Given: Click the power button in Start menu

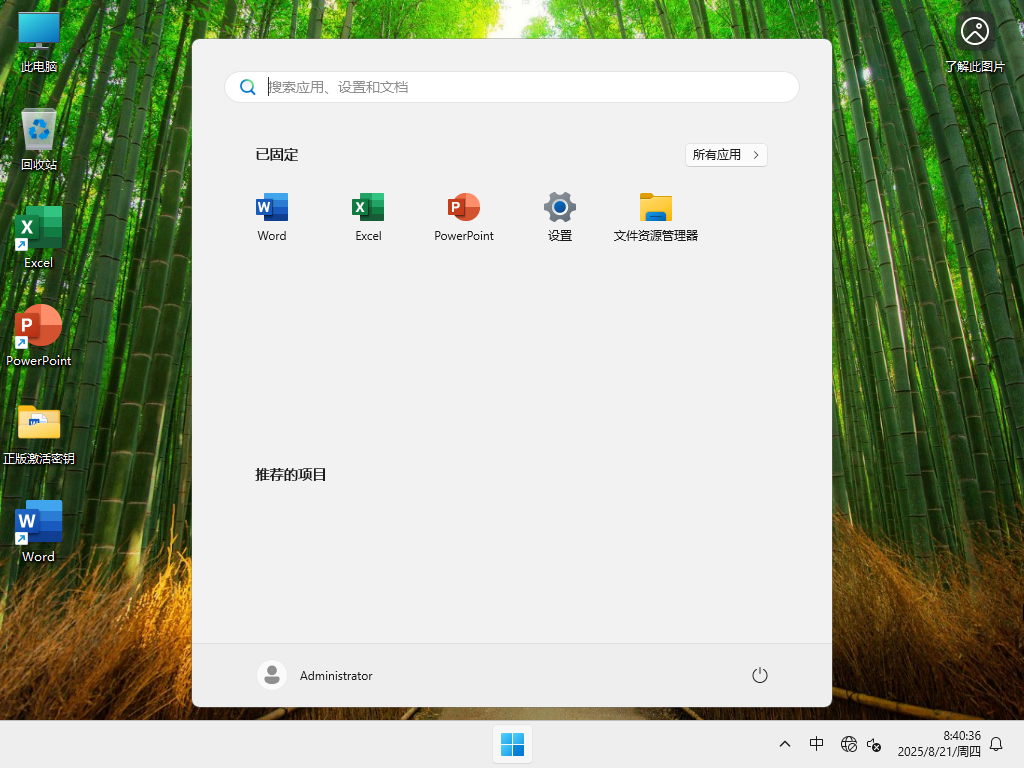Looking at the screenshot, I should click(759, 675).
